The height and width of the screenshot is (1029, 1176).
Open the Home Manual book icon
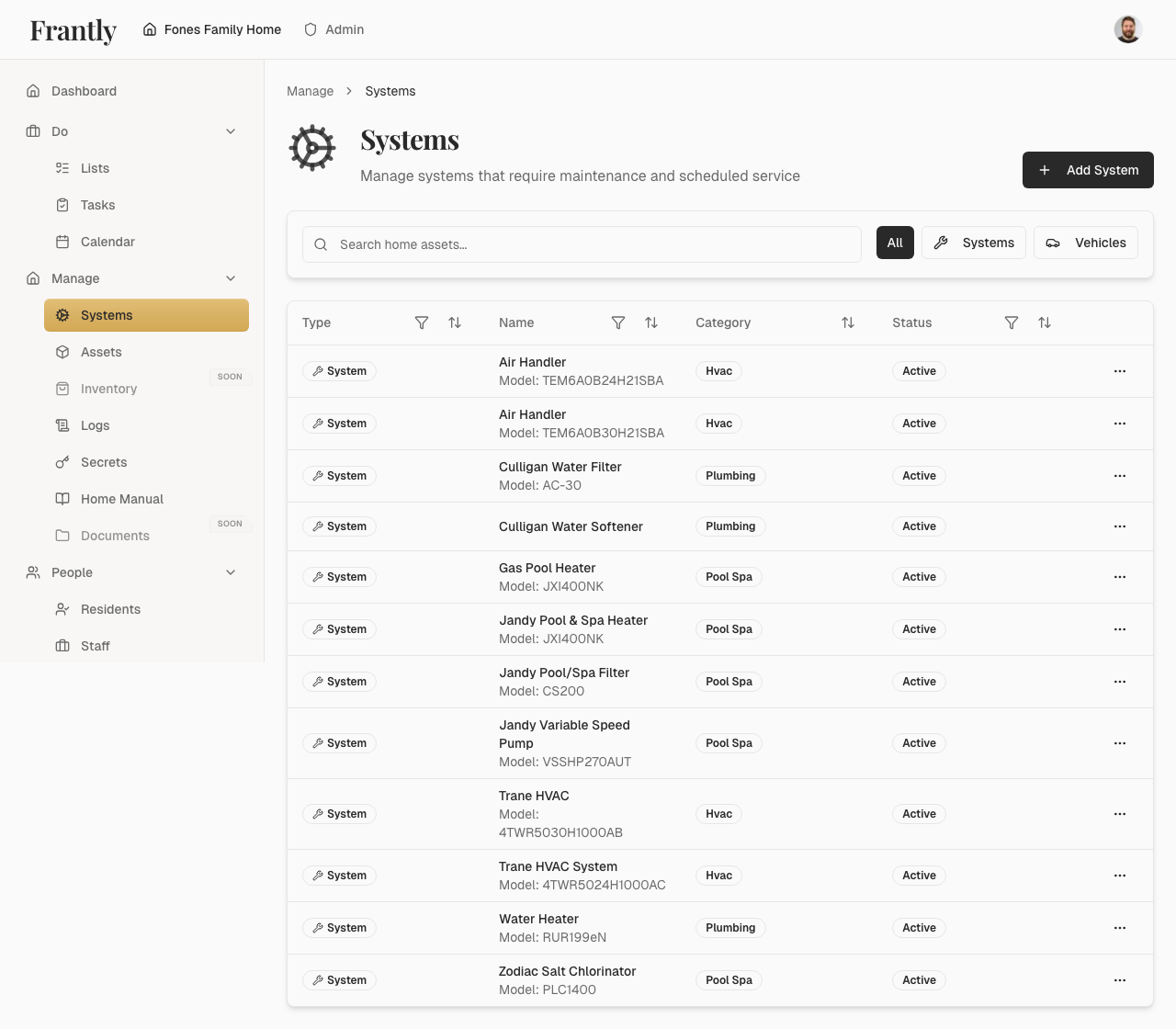(61, 499)
